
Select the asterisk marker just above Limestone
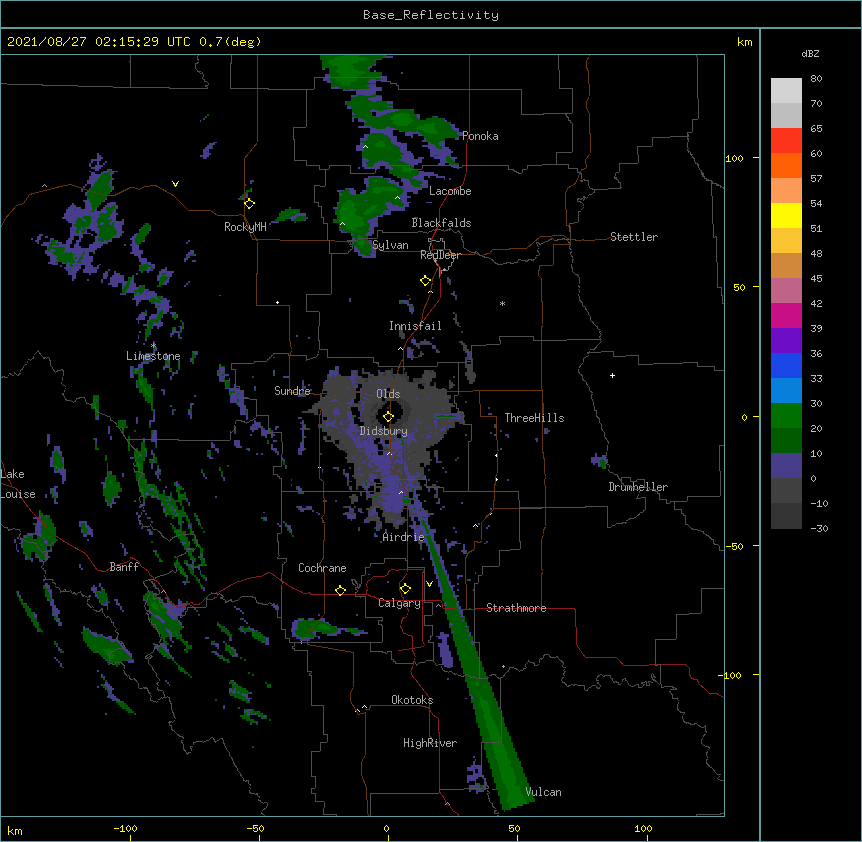tap(153, 346)
